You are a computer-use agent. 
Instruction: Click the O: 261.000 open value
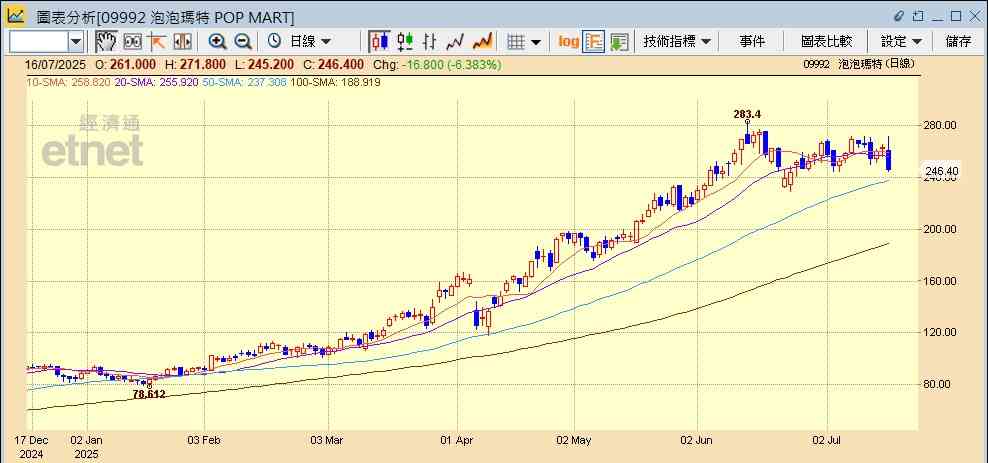126,64
